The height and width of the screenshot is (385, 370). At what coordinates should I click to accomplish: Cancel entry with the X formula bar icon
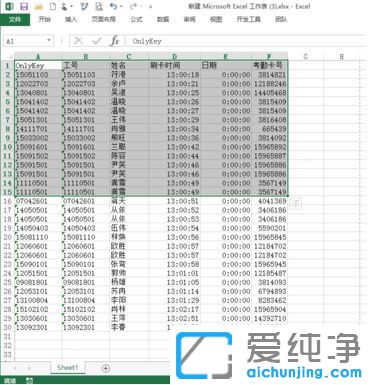click(x=78, y=41)
